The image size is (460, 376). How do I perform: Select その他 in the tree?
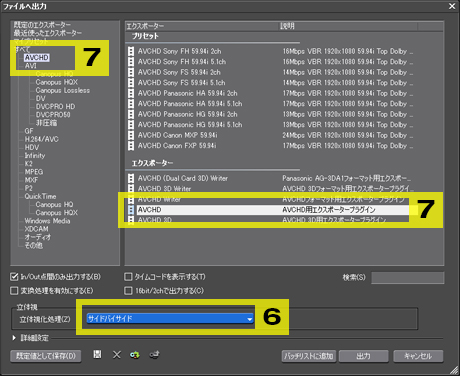33,246
